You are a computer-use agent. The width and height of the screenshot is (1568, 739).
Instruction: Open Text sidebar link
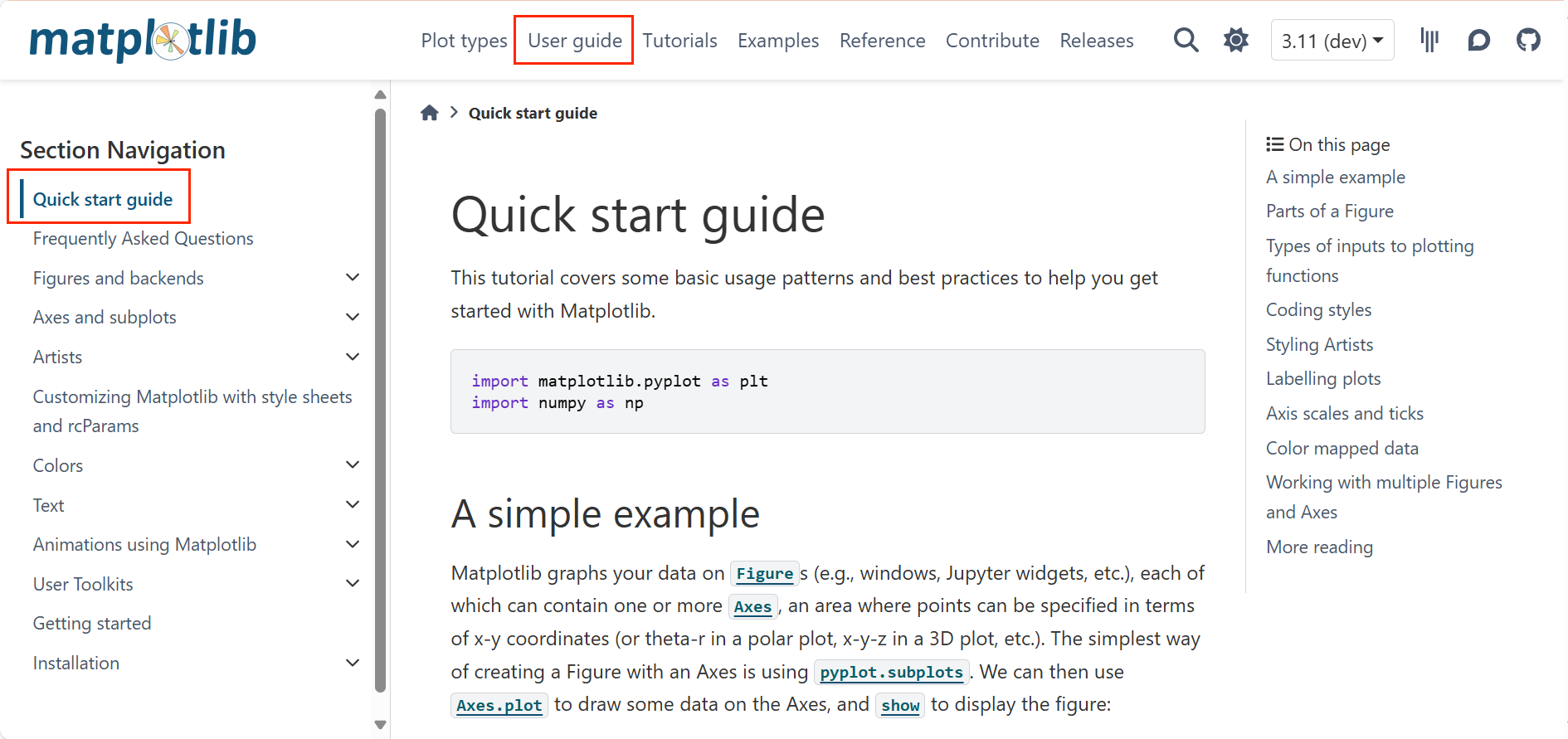48,505
